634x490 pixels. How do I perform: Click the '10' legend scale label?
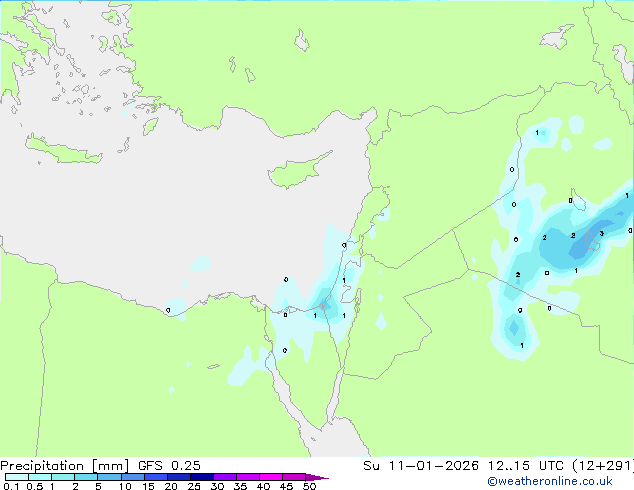(x=125, y=486)
